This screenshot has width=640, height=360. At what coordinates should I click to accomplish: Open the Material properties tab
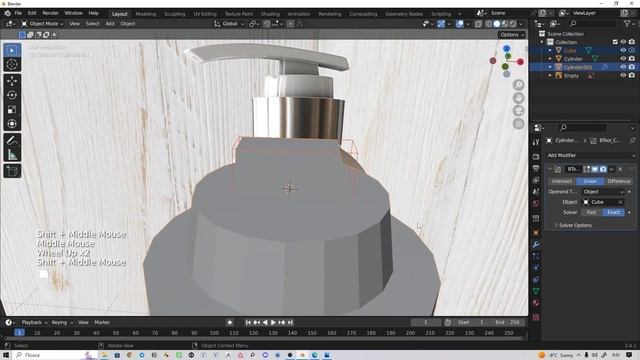[536, 303]
